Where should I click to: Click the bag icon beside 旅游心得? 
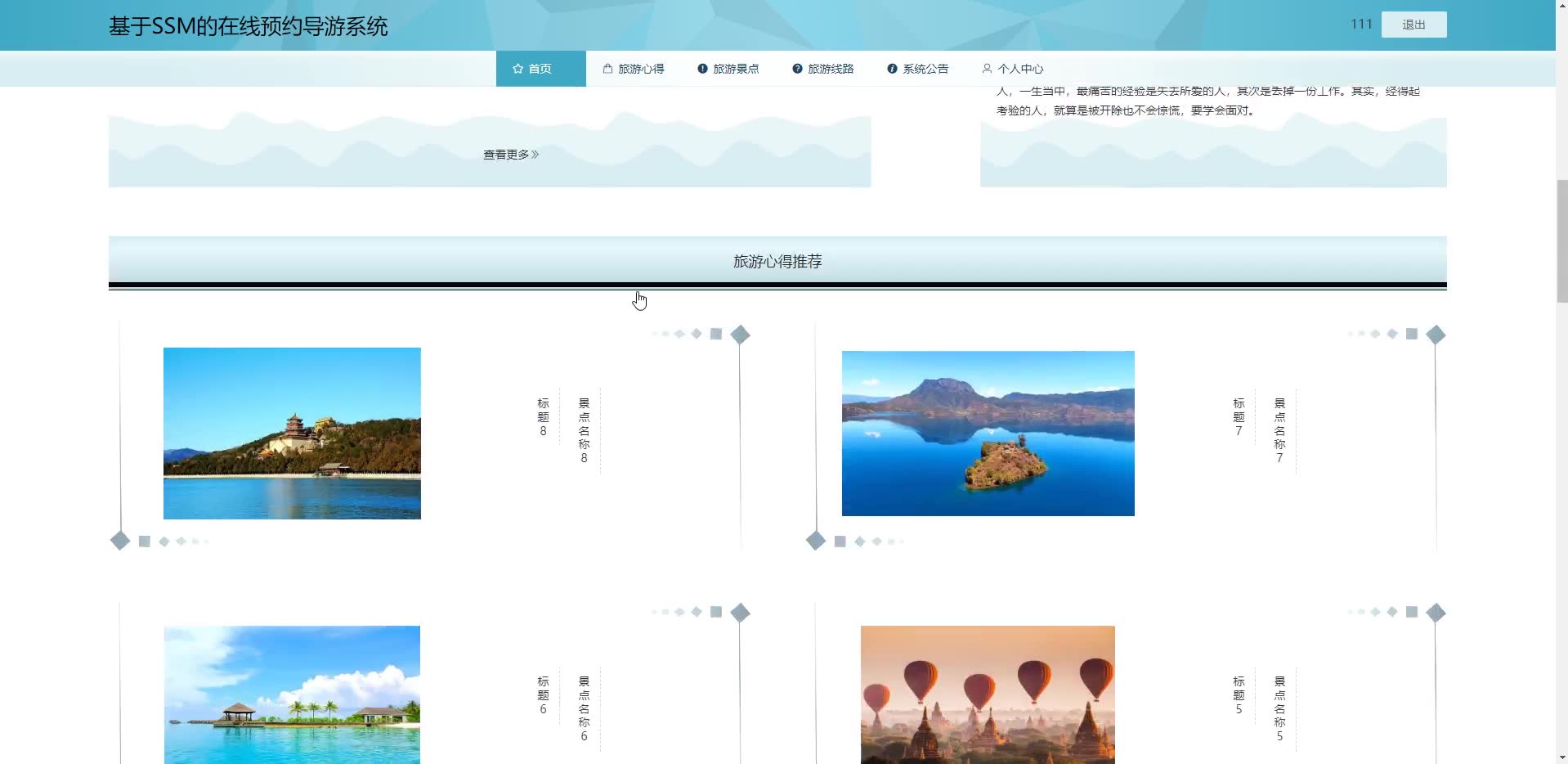[x=607, y=69]
